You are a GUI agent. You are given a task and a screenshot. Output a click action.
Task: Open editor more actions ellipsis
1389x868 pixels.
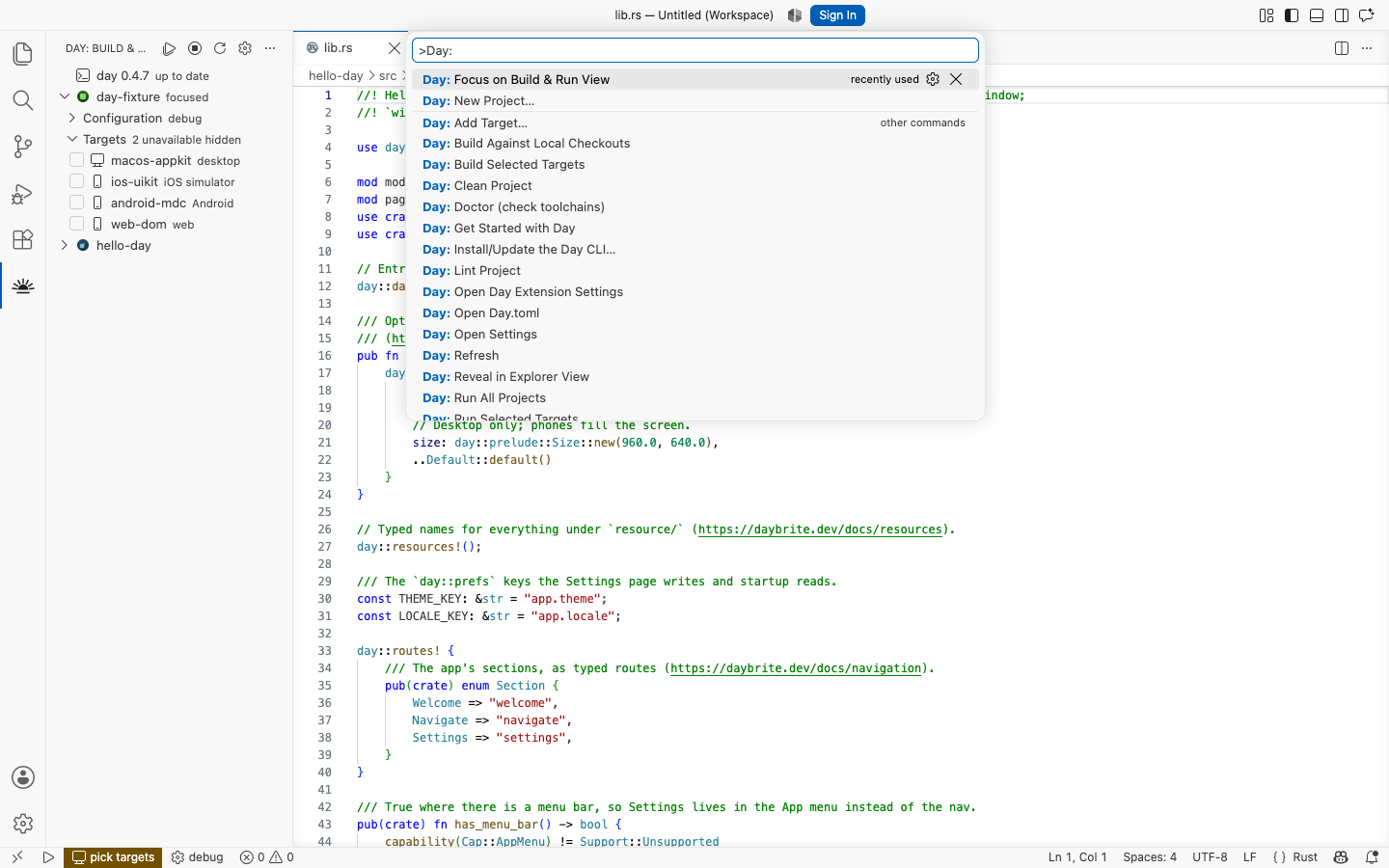[x=1367, y=48]
